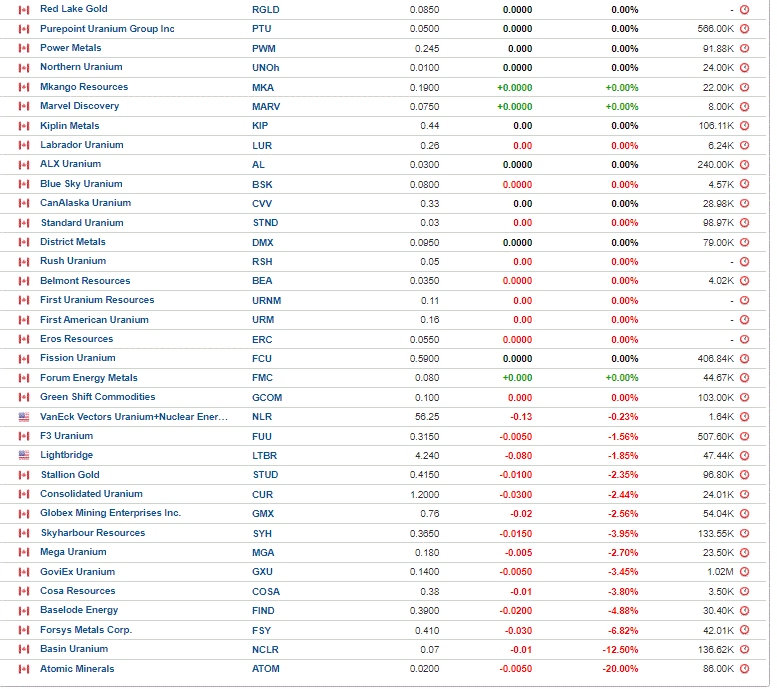Click the US flag beside VanEck Vectors
Image resolution: width=777 pixels, height=689 pixels.
click(24, 417)
